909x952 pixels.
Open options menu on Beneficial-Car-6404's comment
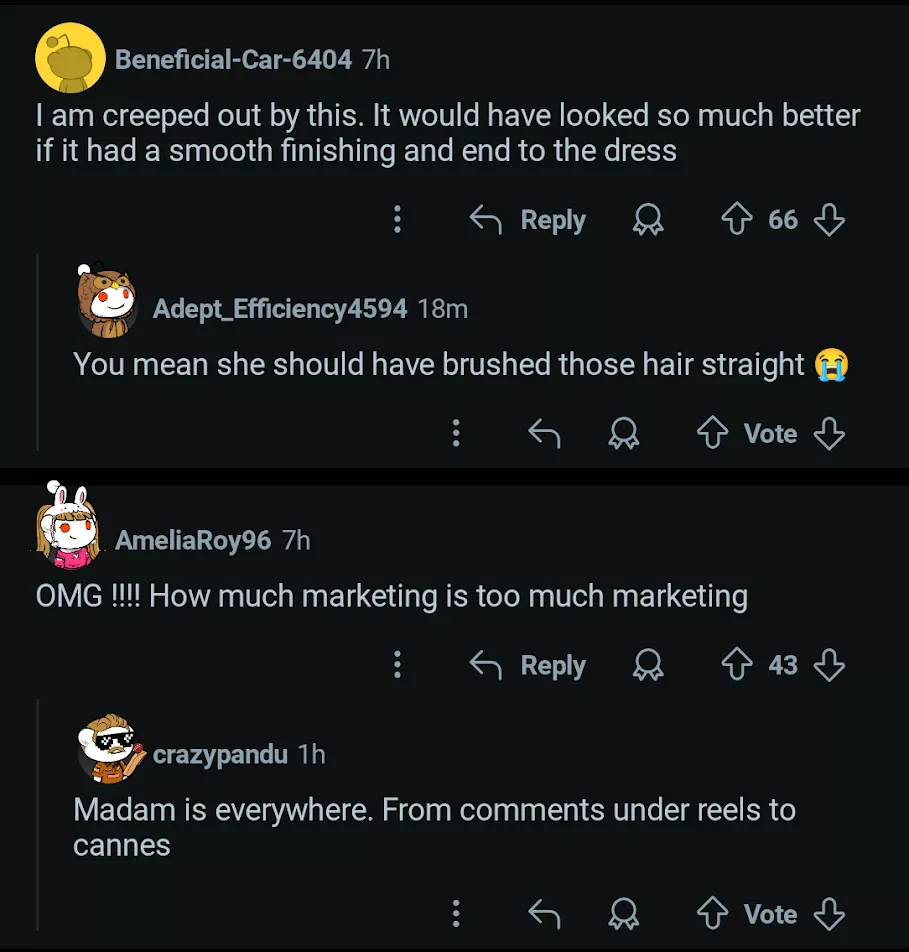[397, 220]
